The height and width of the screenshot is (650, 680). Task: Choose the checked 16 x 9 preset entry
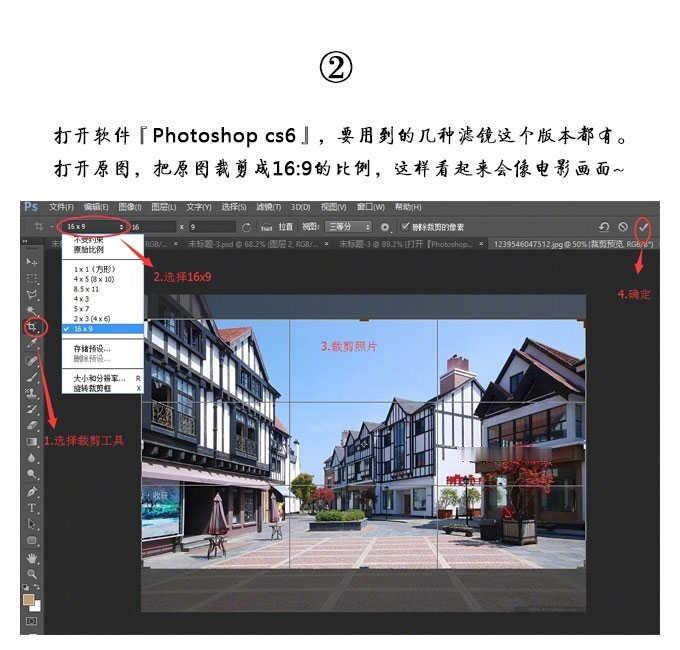click(103, 329)
